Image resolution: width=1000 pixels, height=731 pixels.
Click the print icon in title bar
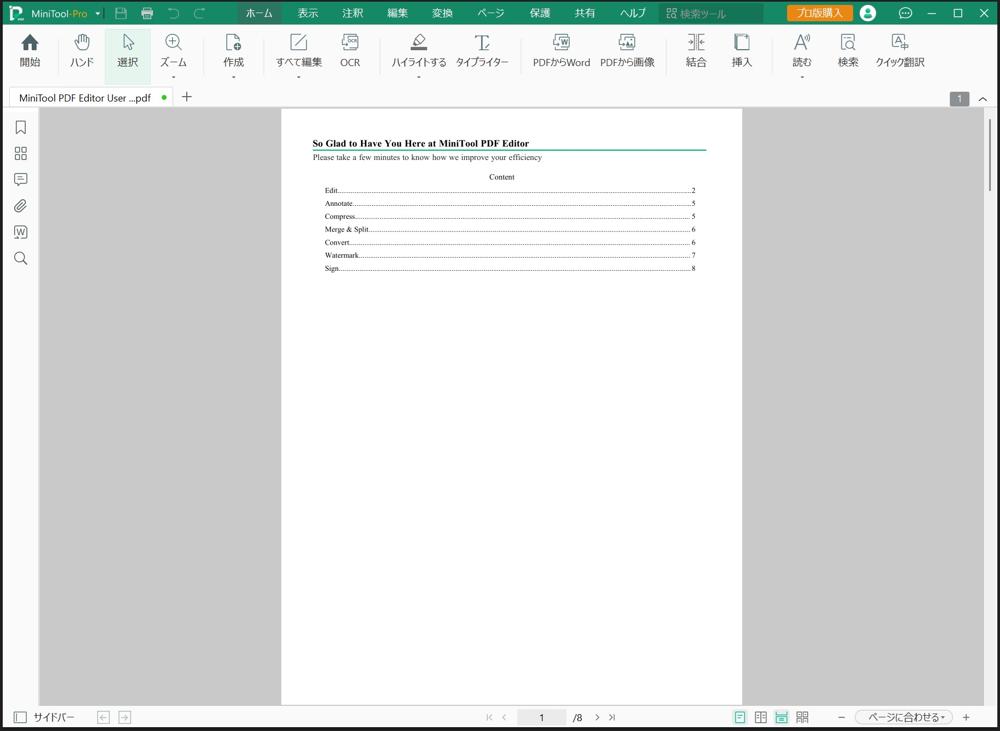[x=147, y=13]
